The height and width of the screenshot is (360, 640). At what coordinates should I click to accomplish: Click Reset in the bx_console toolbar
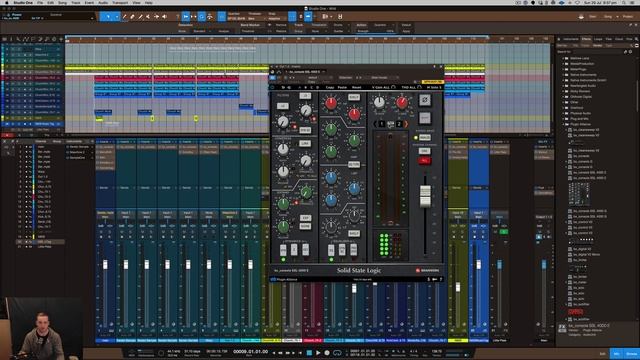[356, 87]
